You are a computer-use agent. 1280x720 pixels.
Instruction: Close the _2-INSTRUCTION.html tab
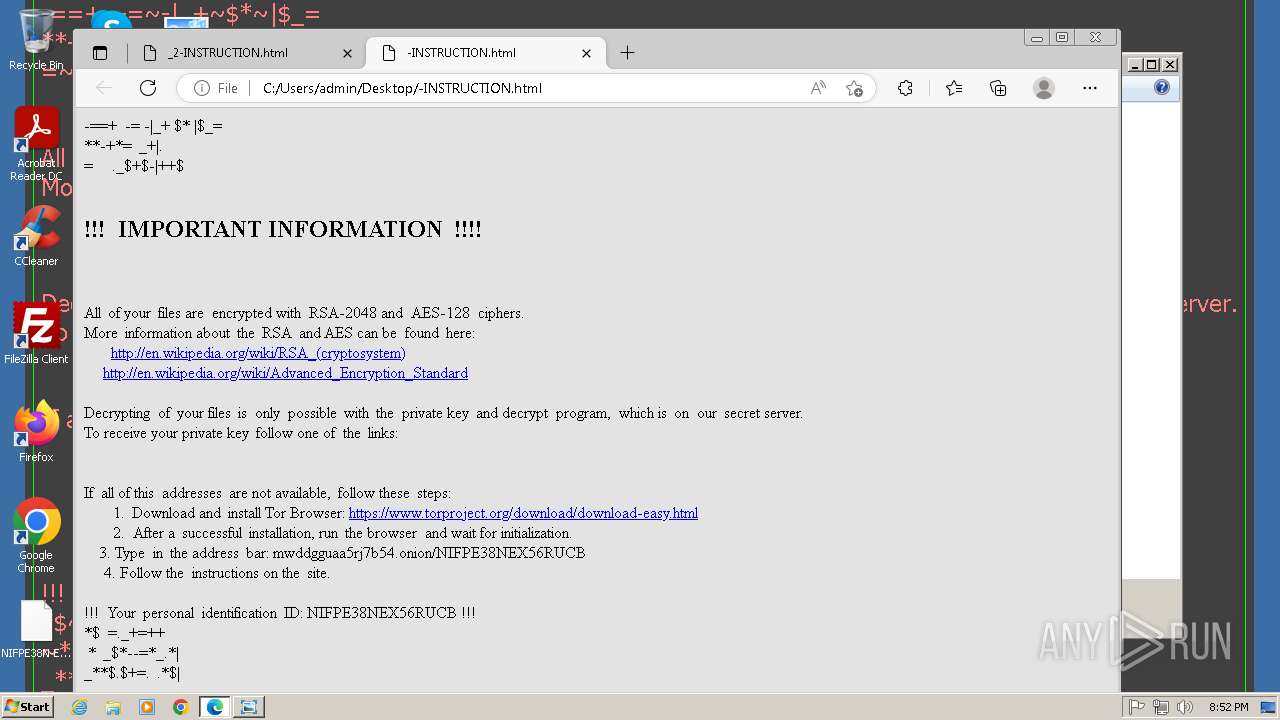pyautogui.click(x=348, y=53)
